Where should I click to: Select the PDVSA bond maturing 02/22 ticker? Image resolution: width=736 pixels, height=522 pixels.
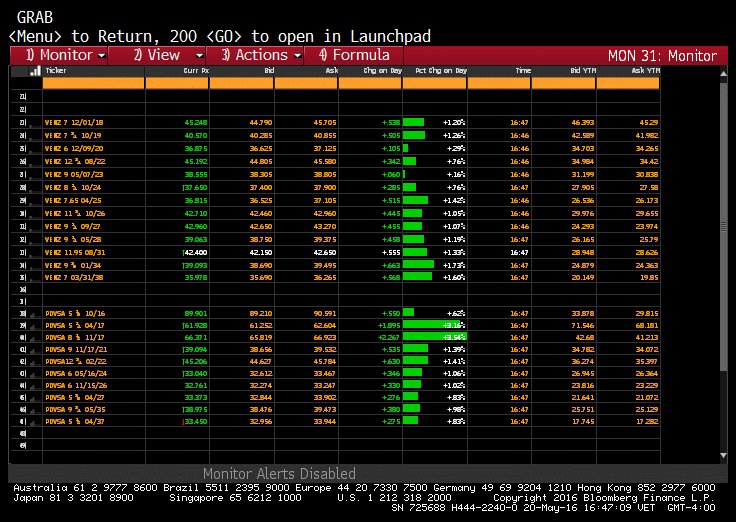76,361
